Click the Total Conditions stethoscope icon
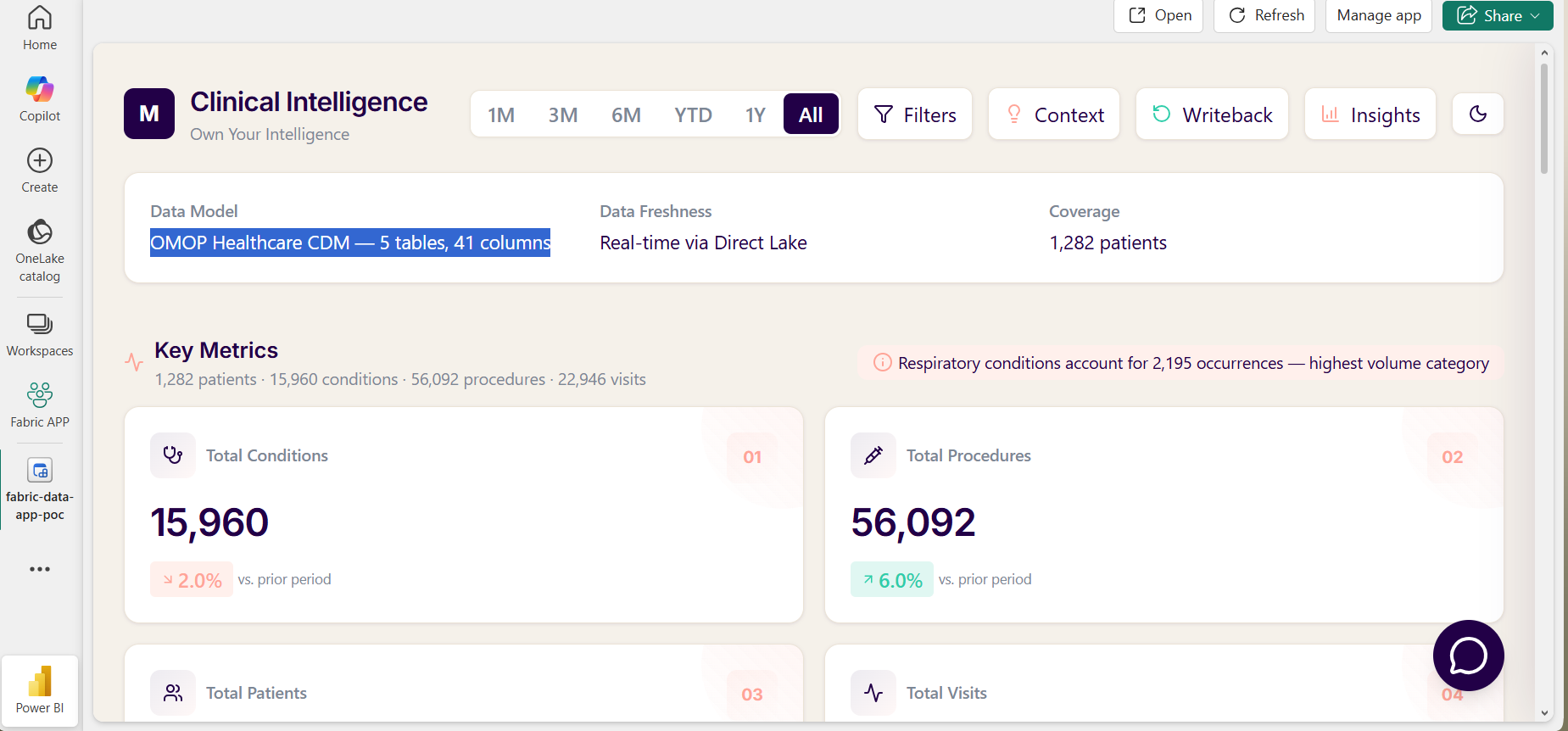 (x=173, y=455)
